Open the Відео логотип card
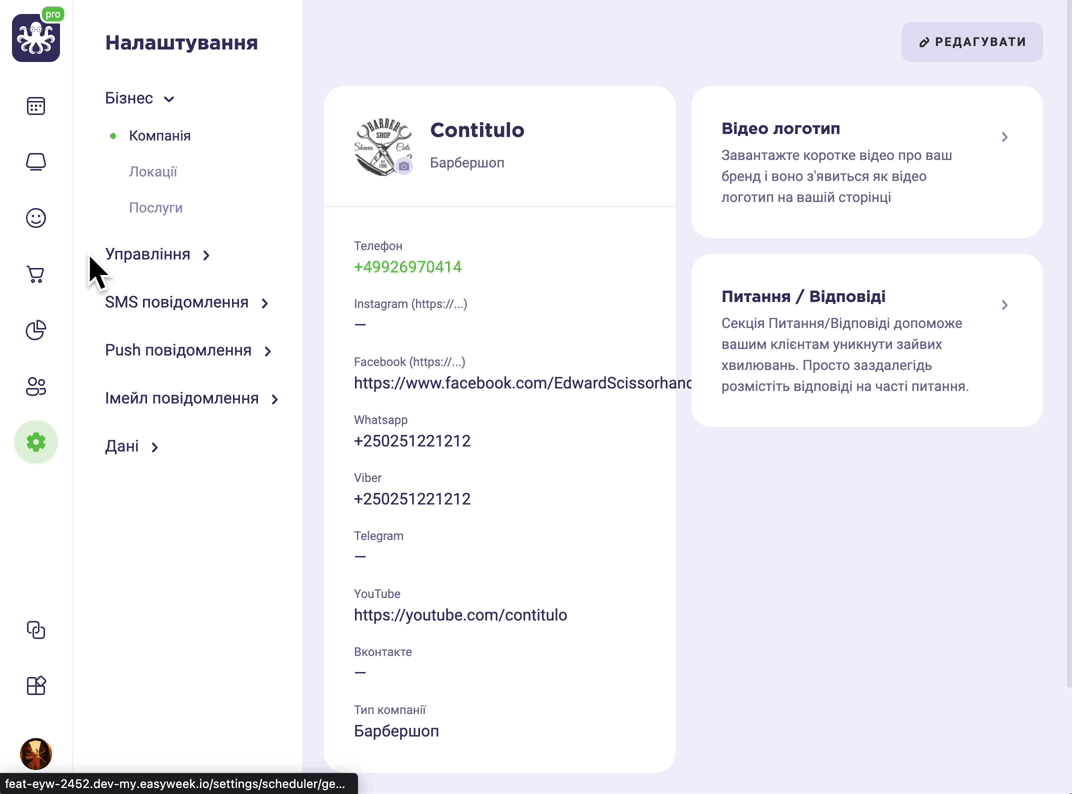 click(x=867, y=162)
